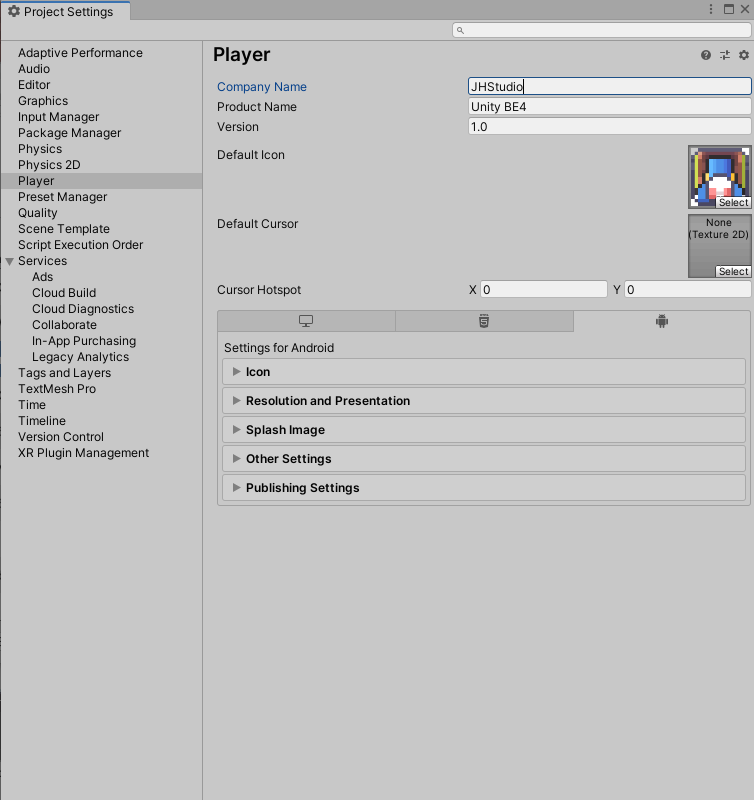Switch to the desktop standalone platform tab
This screenshot has height=800, width=754.
pos(306,321)
